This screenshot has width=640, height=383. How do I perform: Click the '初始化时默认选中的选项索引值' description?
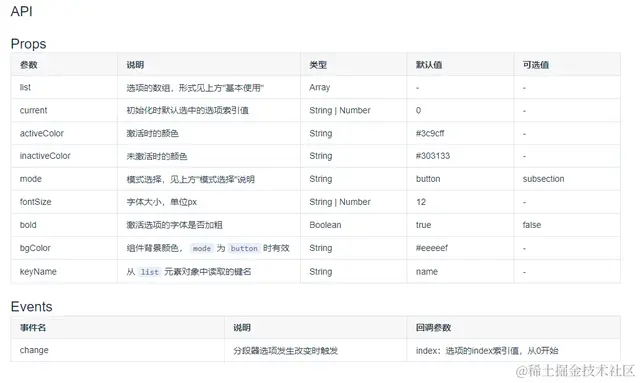point(187,110)
